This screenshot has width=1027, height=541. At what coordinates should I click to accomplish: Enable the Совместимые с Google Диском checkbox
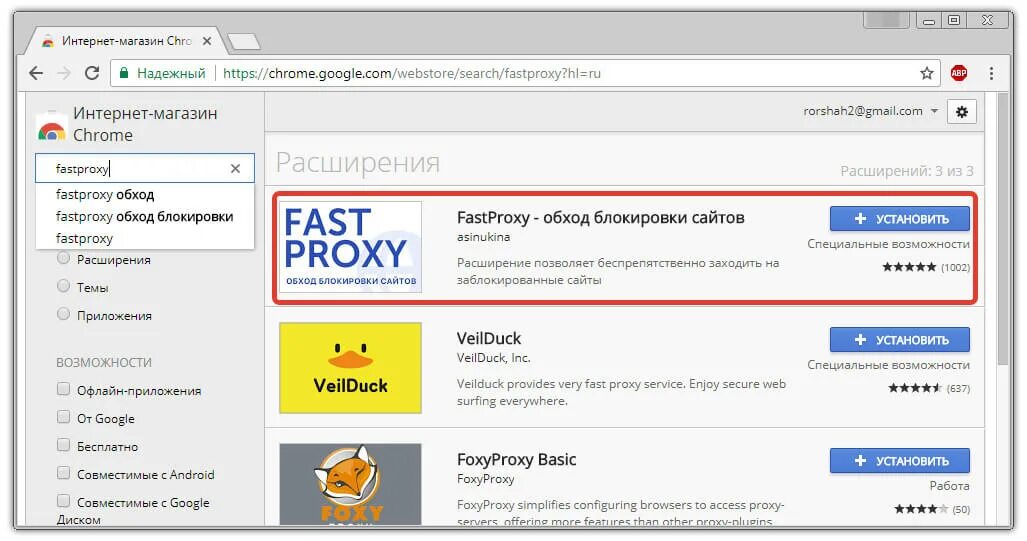pyautogui.click(x=63, y=501)
